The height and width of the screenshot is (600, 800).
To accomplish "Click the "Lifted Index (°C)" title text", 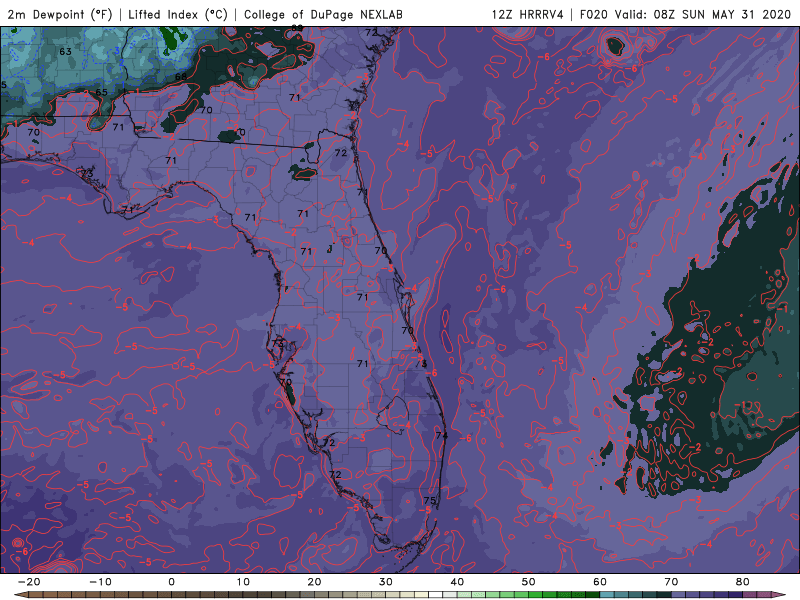I will pos(178,14).
